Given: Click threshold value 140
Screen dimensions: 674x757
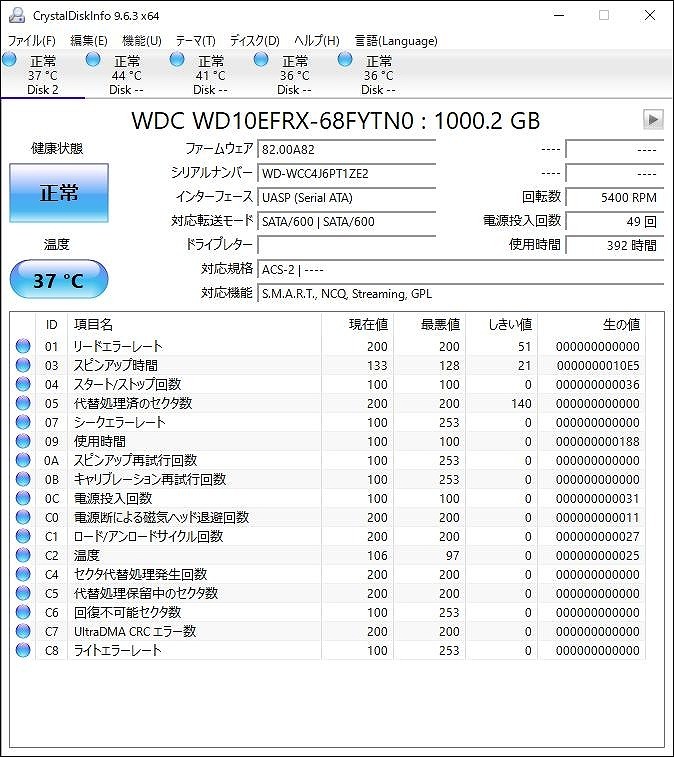Looking at the screenshot, I should [521, 404].
